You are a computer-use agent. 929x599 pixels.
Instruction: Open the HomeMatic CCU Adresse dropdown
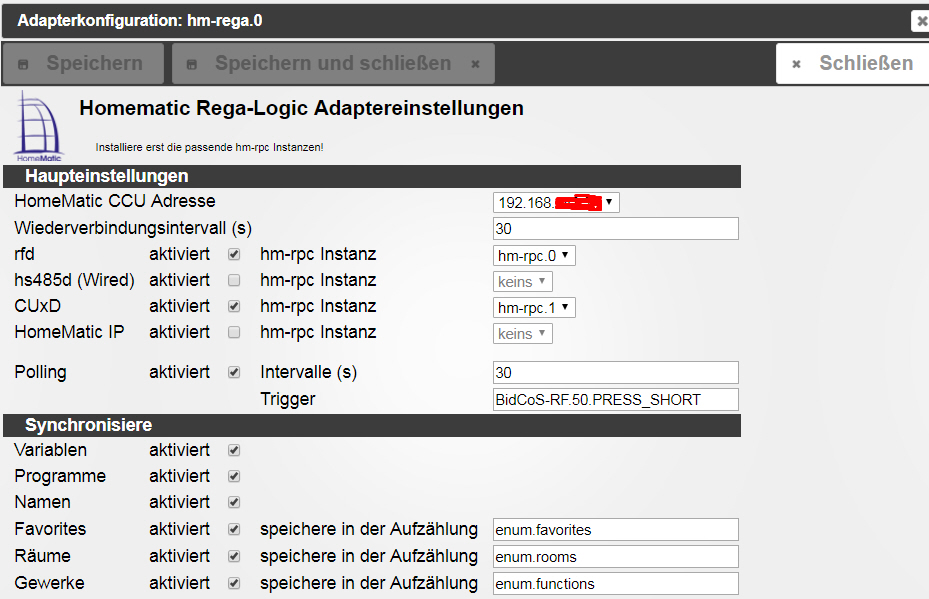click(556, 202)
